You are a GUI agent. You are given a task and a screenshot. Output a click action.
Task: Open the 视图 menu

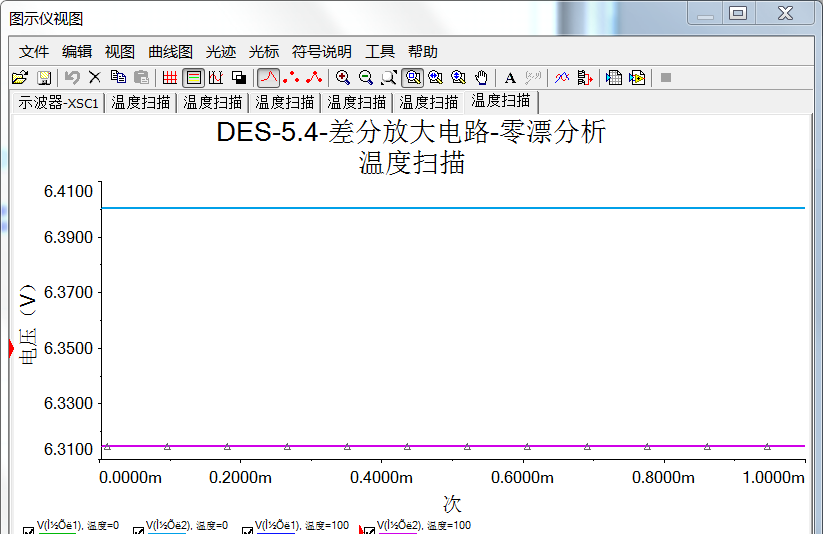[x=120, y=51]
